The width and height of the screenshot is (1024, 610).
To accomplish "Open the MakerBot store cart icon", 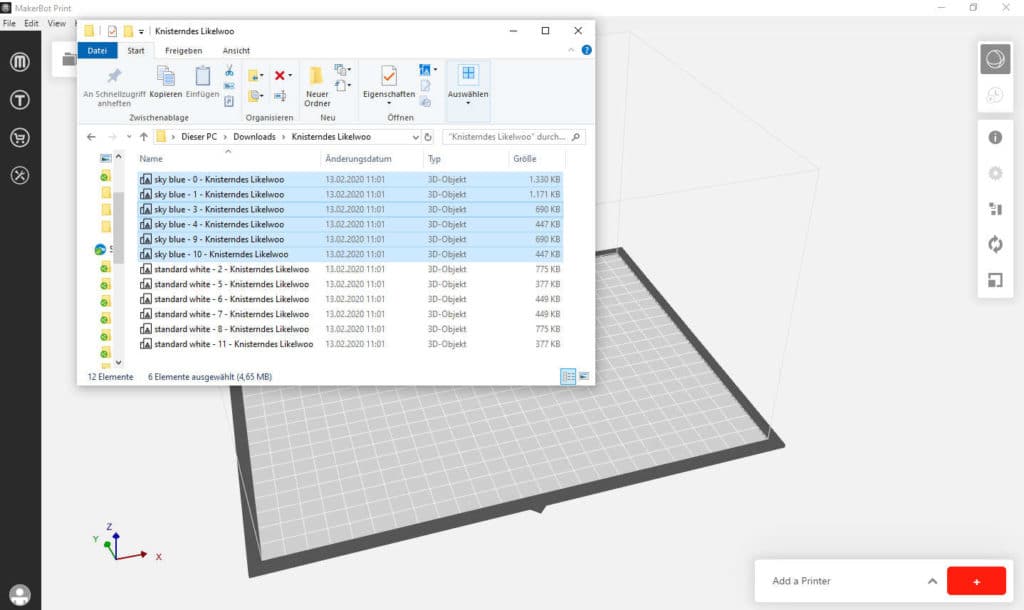I will (x=20, y=138).
